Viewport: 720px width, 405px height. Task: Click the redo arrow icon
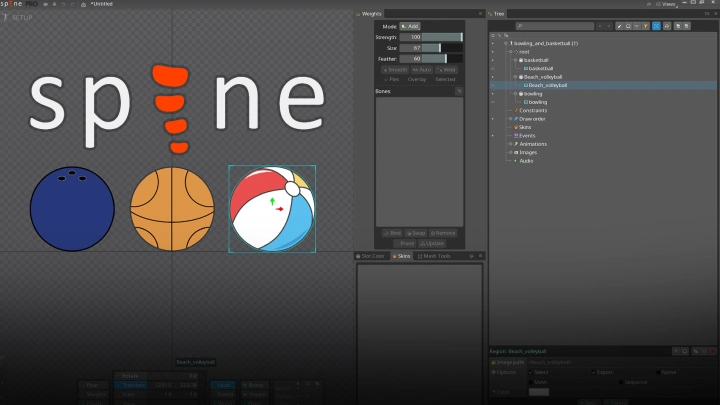(x=73, y=4)
